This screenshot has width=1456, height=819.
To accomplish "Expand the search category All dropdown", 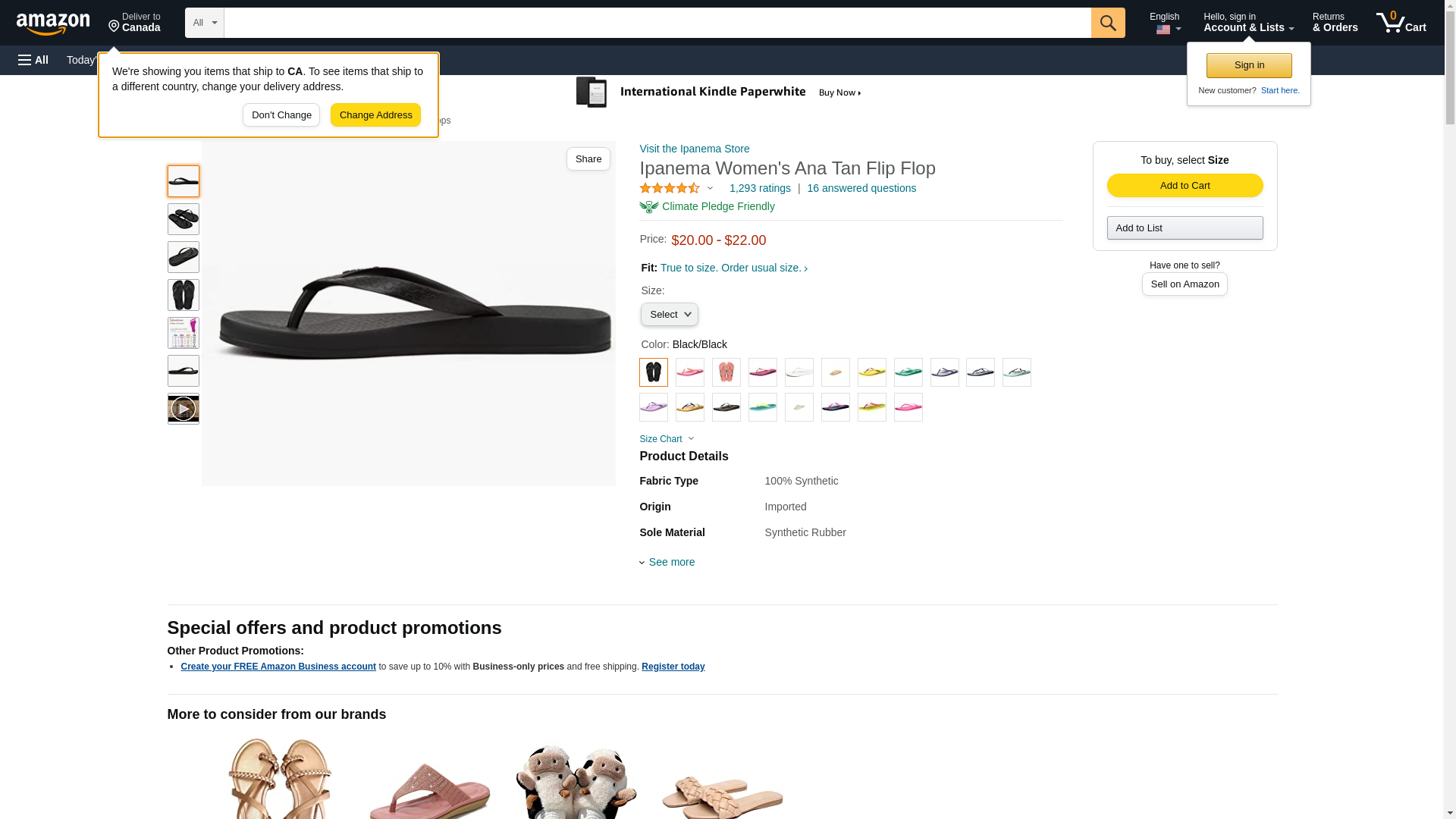I will 205,23.
